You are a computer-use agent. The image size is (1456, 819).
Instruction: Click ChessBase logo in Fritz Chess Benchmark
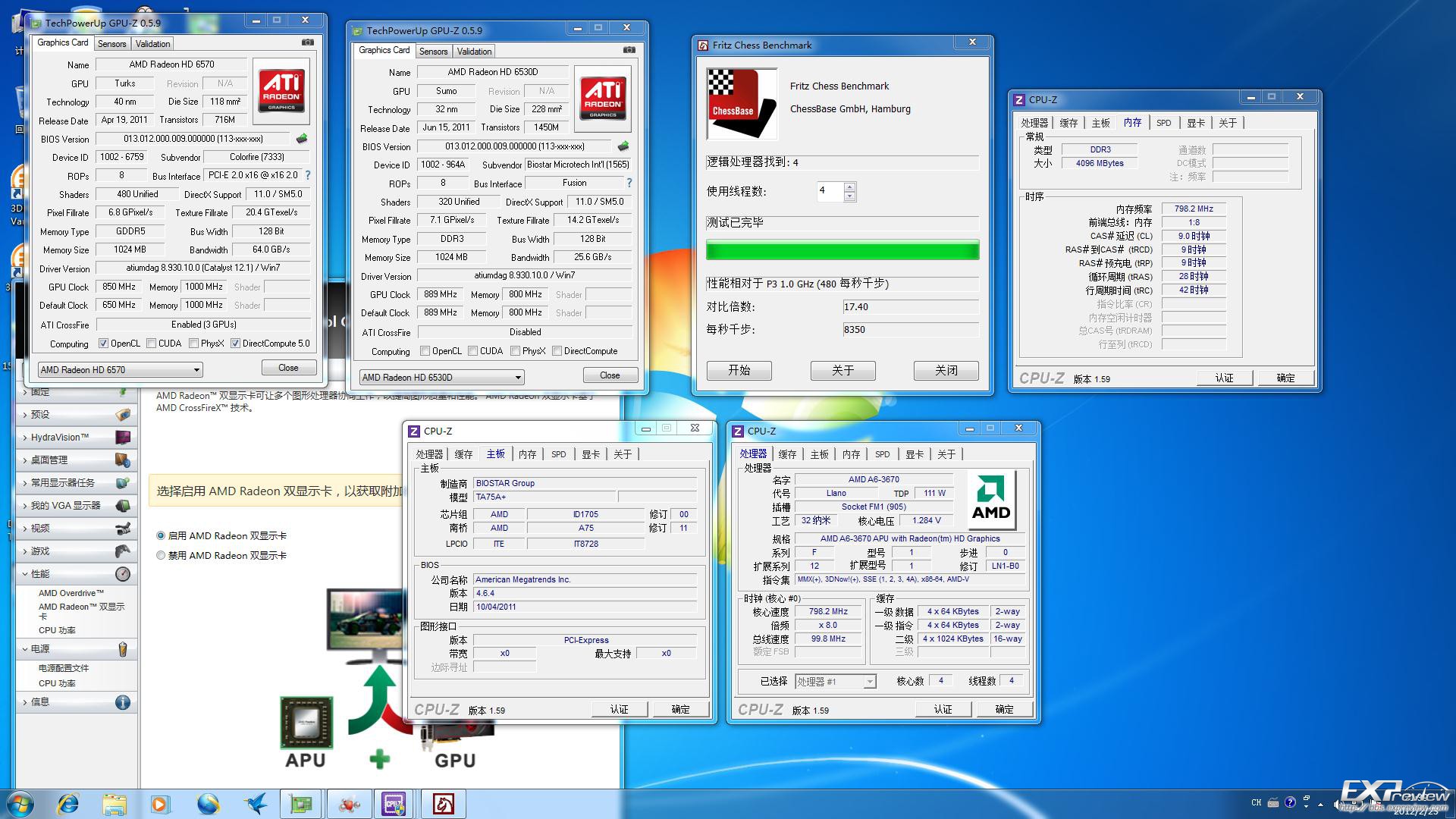pyautogui.click(x=742, y=104)
